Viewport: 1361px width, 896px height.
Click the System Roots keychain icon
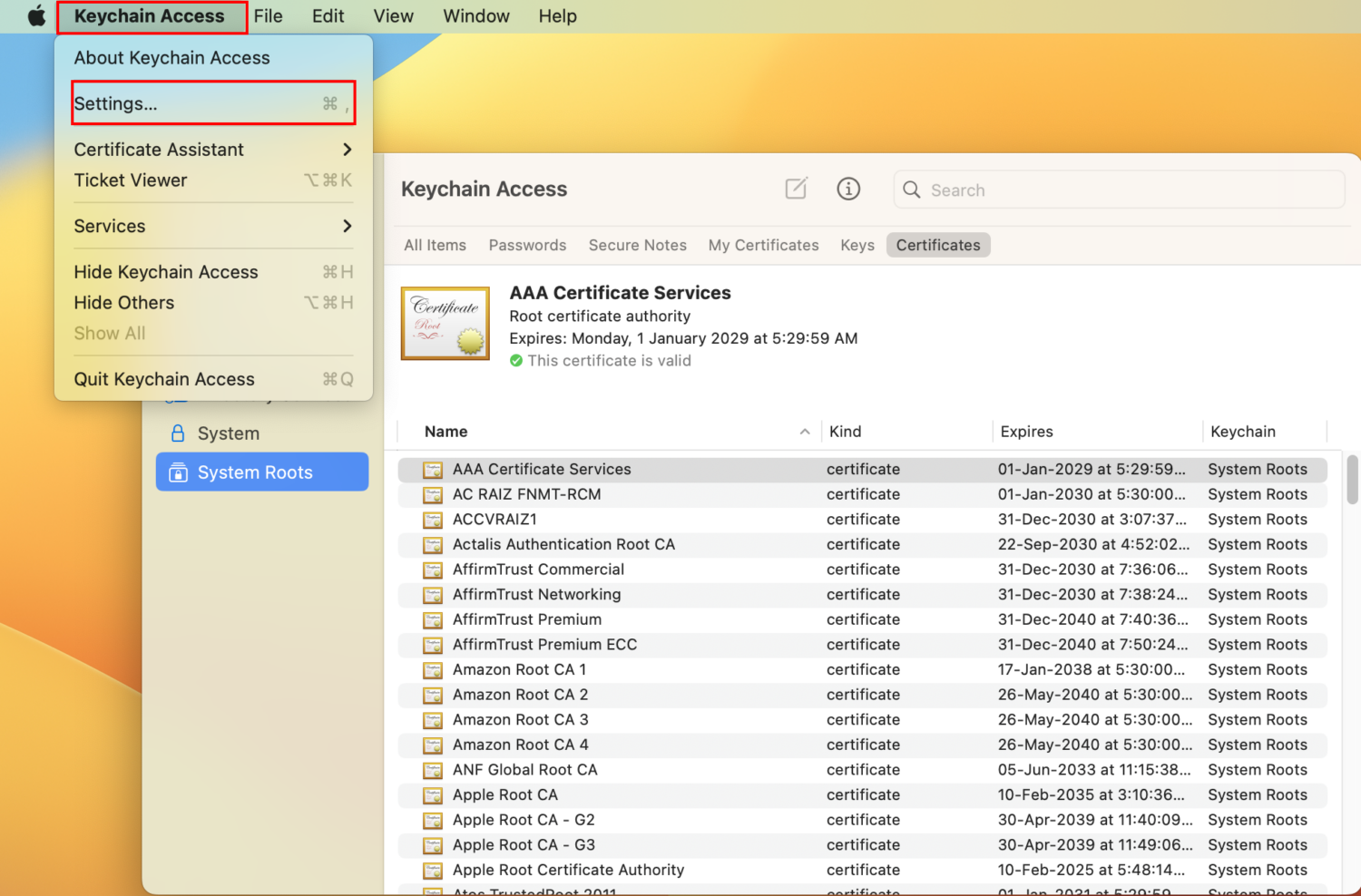click(x=178, y=472)
